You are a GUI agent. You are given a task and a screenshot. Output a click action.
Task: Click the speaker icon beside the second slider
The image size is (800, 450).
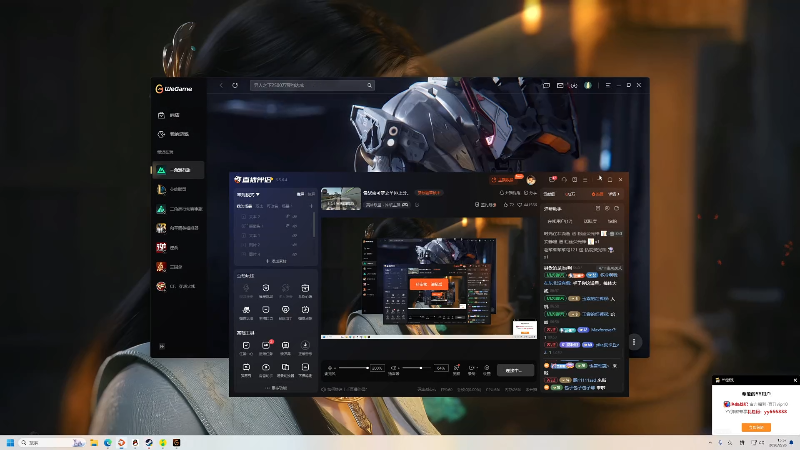click(393, 369)
